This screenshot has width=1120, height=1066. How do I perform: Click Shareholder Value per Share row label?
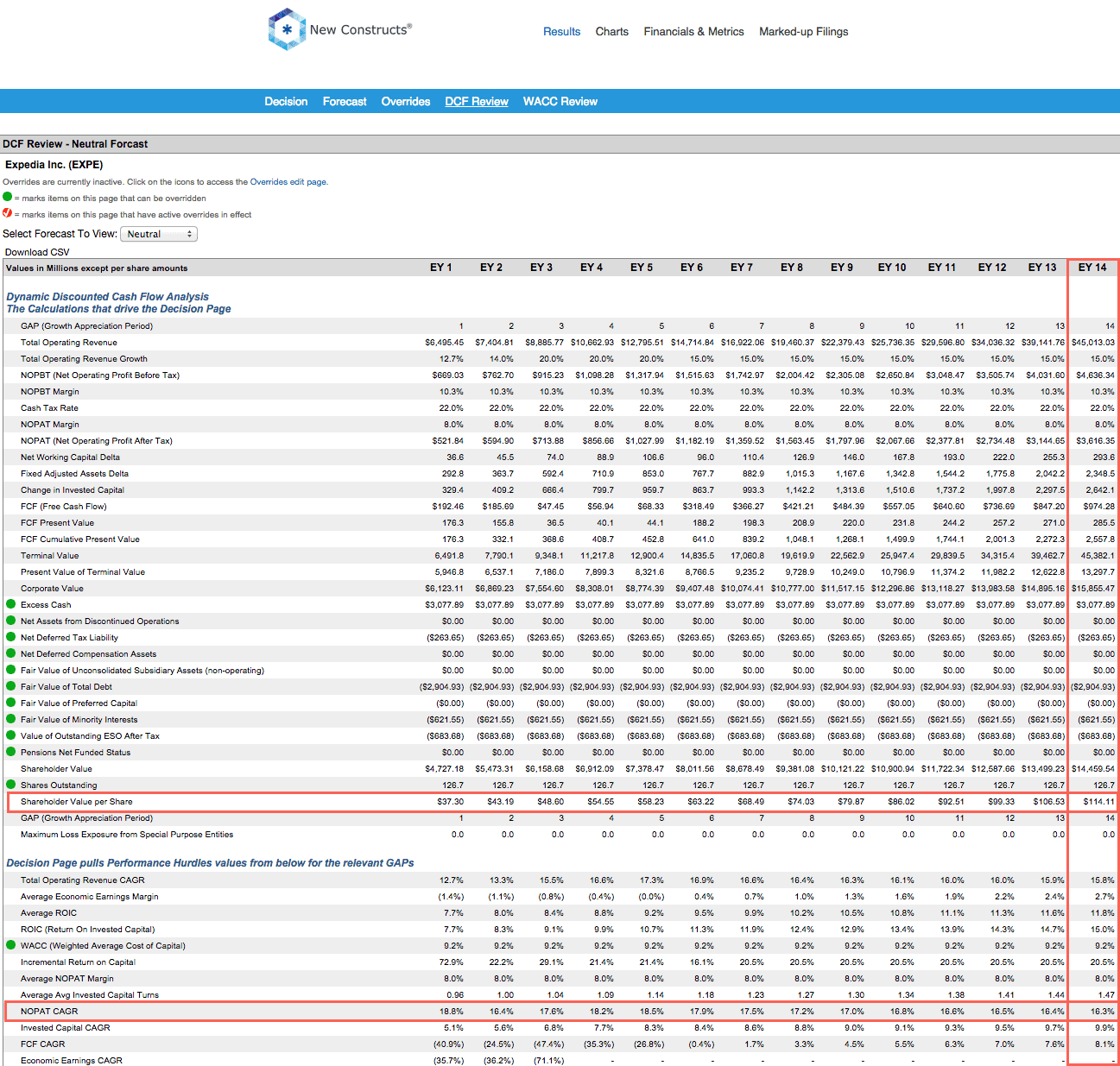77,802
